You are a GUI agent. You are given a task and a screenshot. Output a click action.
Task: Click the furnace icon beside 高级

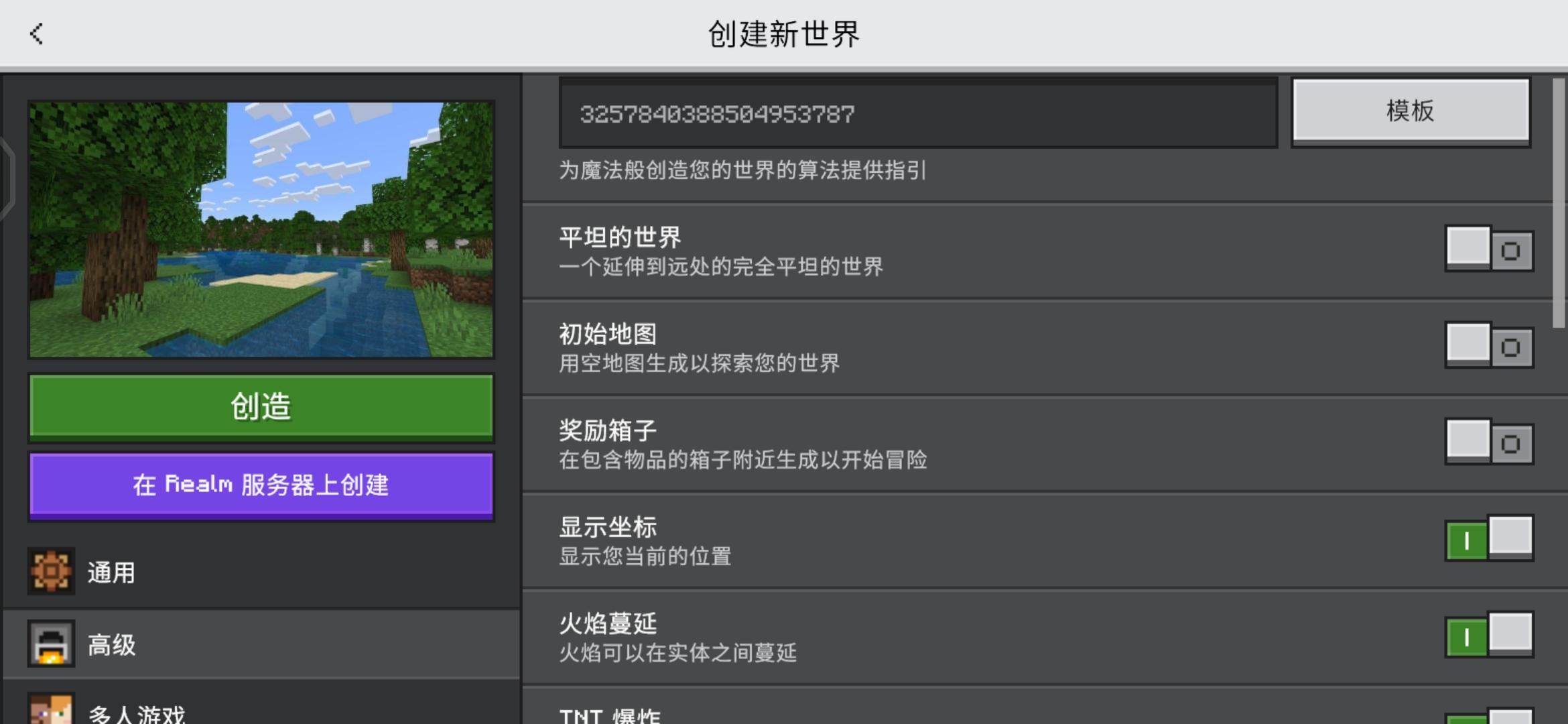click(51, 644)
